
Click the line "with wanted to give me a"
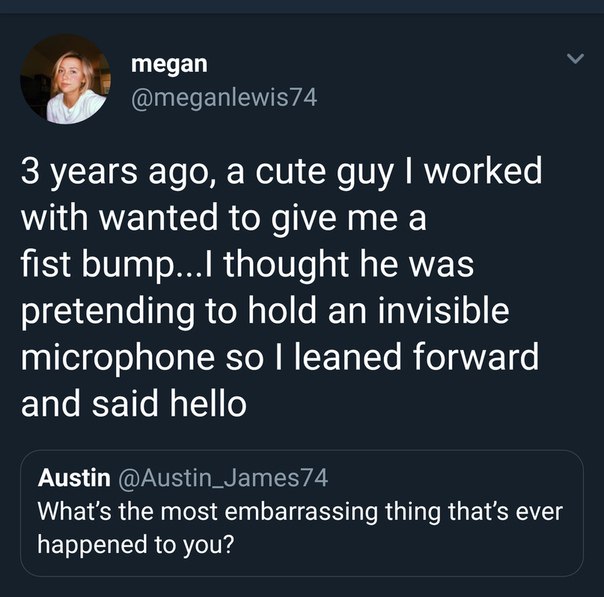coord(223,219)
